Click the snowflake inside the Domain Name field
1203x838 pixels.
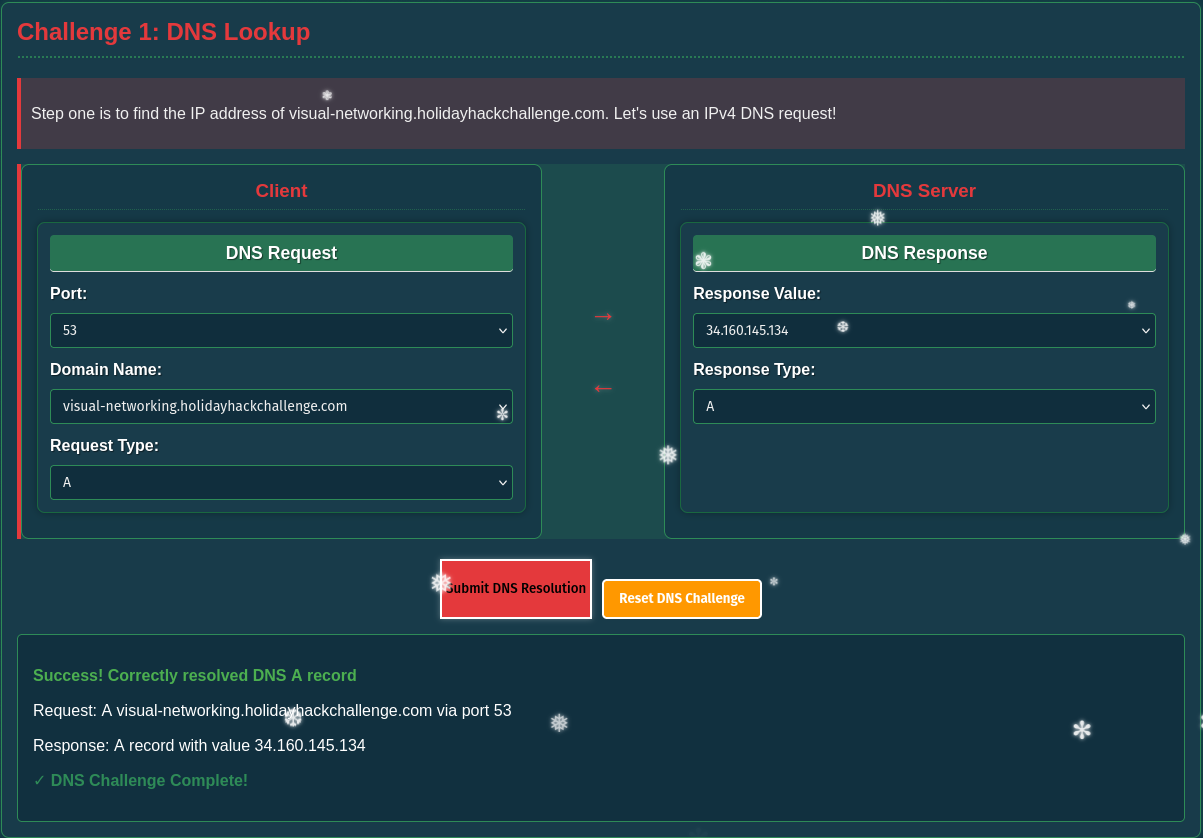(x=502, y=410)
